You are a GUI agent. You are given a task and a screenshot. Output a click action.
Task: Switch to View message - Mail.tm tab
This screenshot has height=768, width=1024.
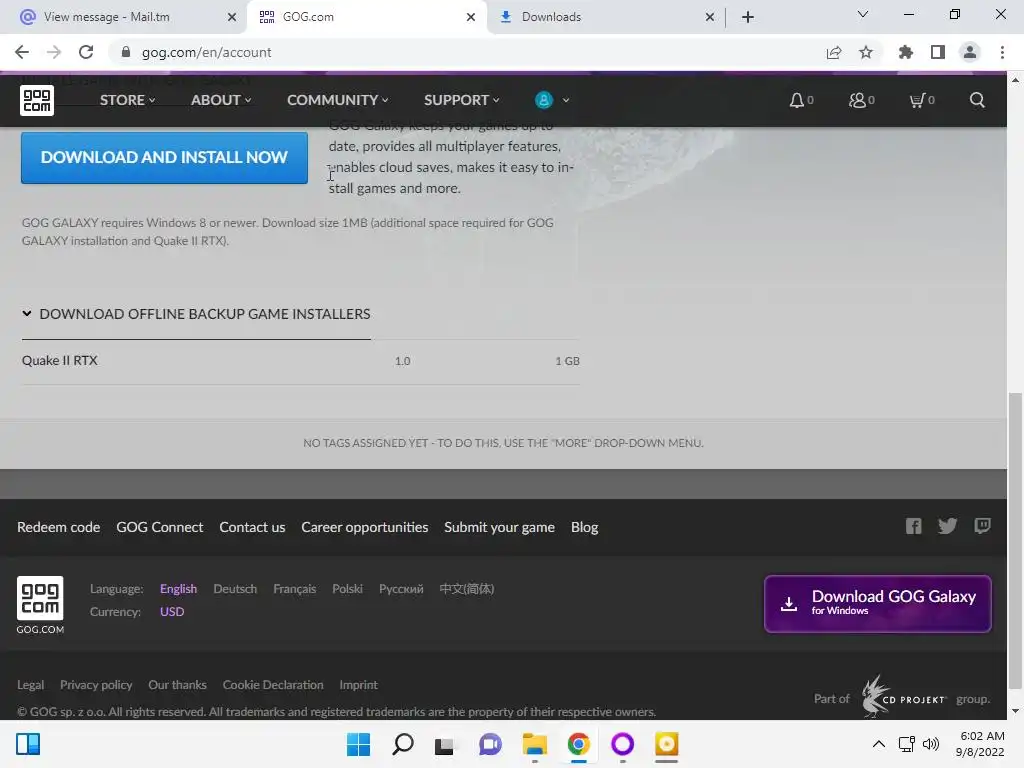[128, 17]
